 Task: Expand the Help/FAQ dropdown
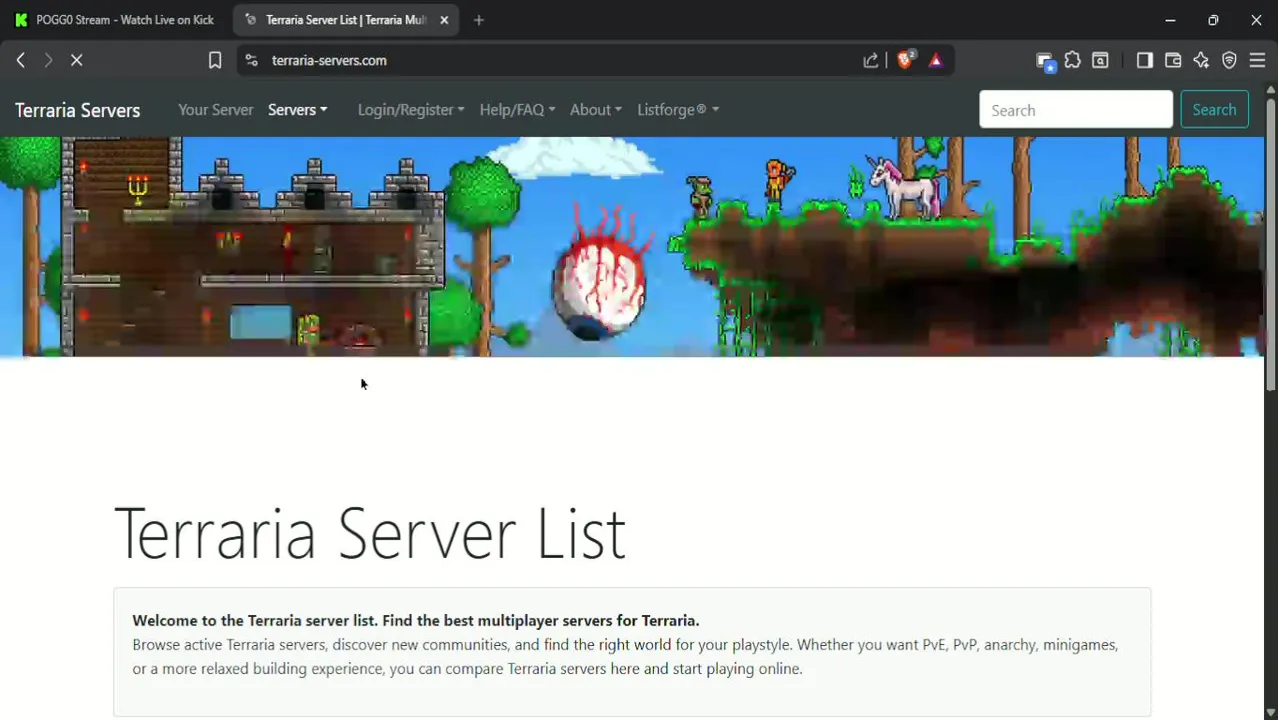click(x=517, y=110)
